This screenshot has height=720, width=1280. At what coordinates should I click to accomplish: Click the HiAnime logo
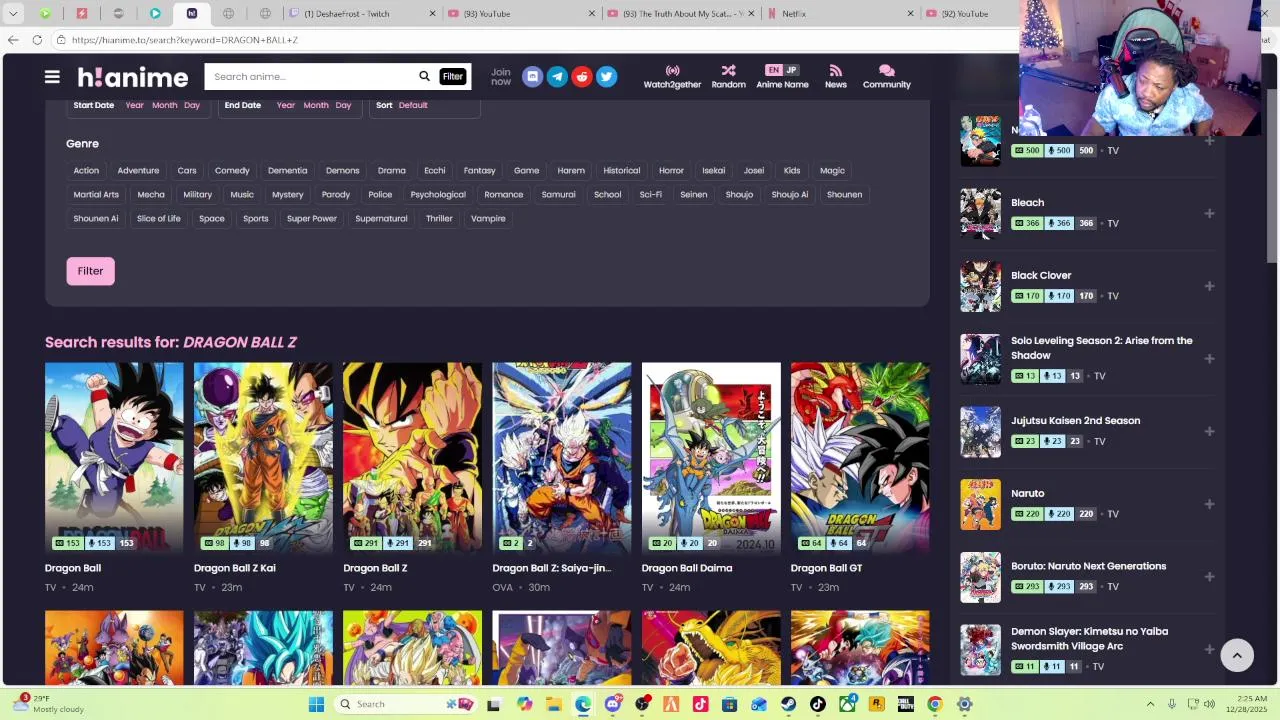133,77
